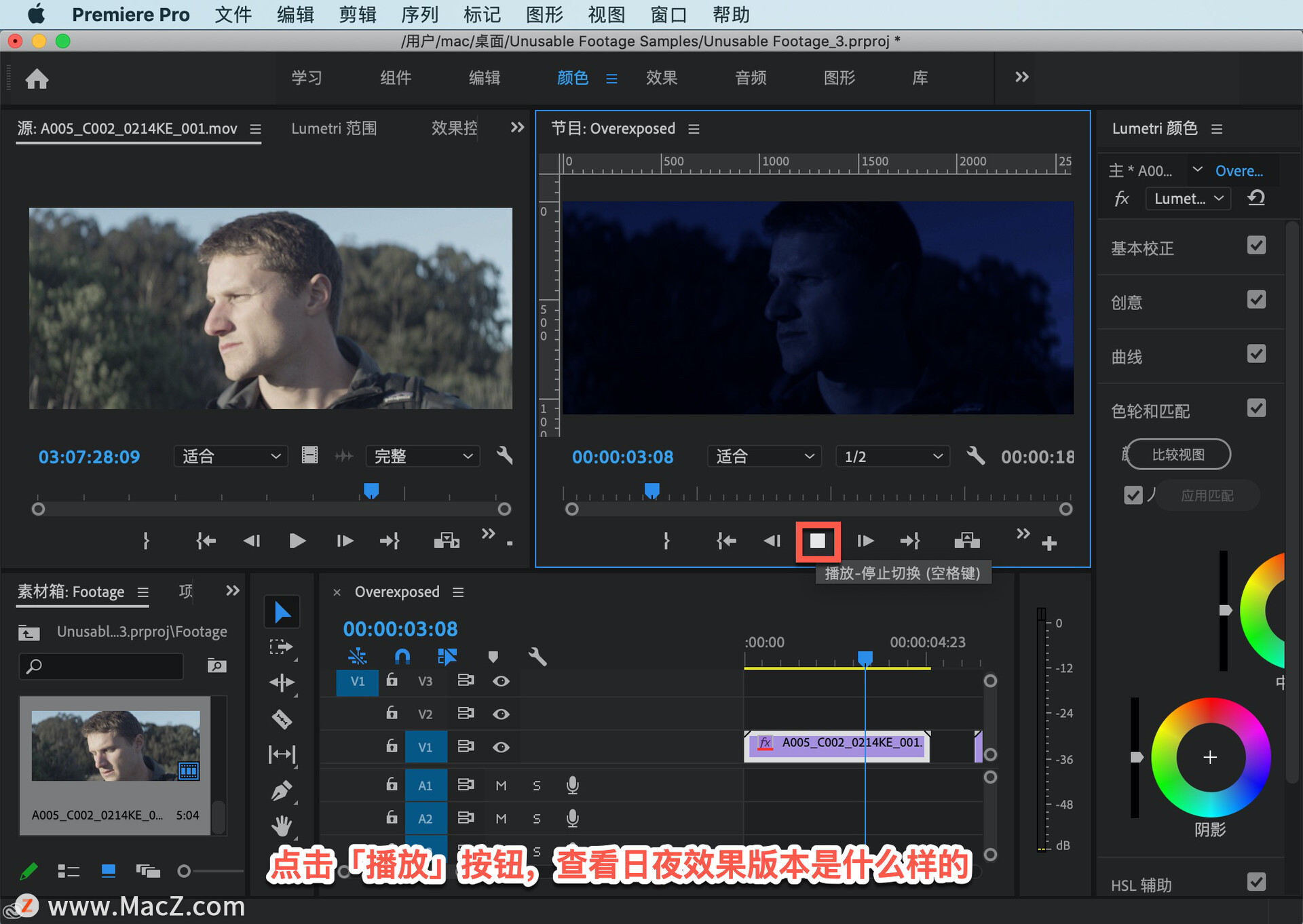Click Home icon in the workspace bar
Viewport: 1303px width, 924px height.
(37, 79)
